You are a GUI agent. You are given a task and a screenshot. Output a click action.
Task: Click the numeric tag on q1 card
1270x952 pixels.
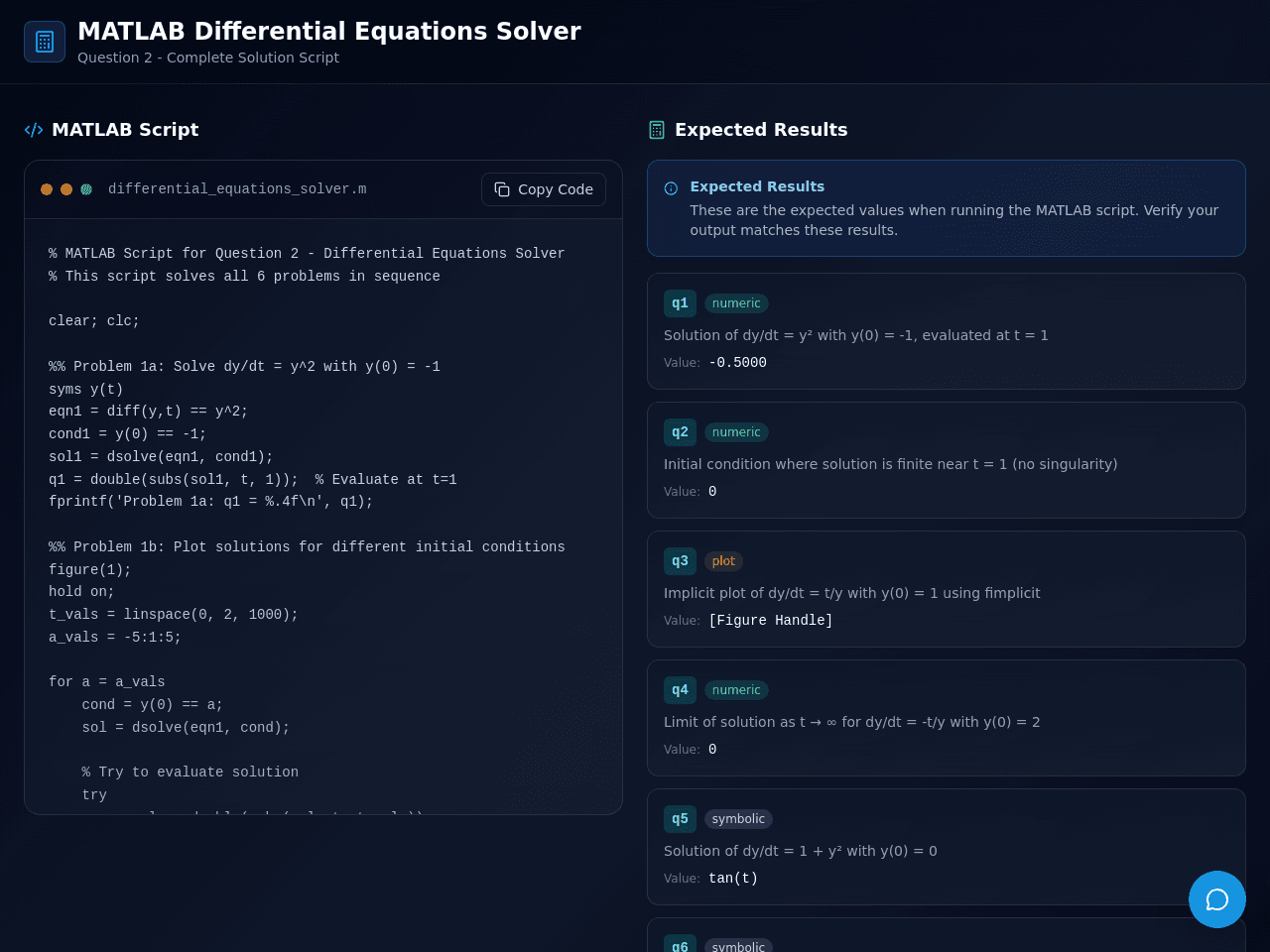(736, 303)
